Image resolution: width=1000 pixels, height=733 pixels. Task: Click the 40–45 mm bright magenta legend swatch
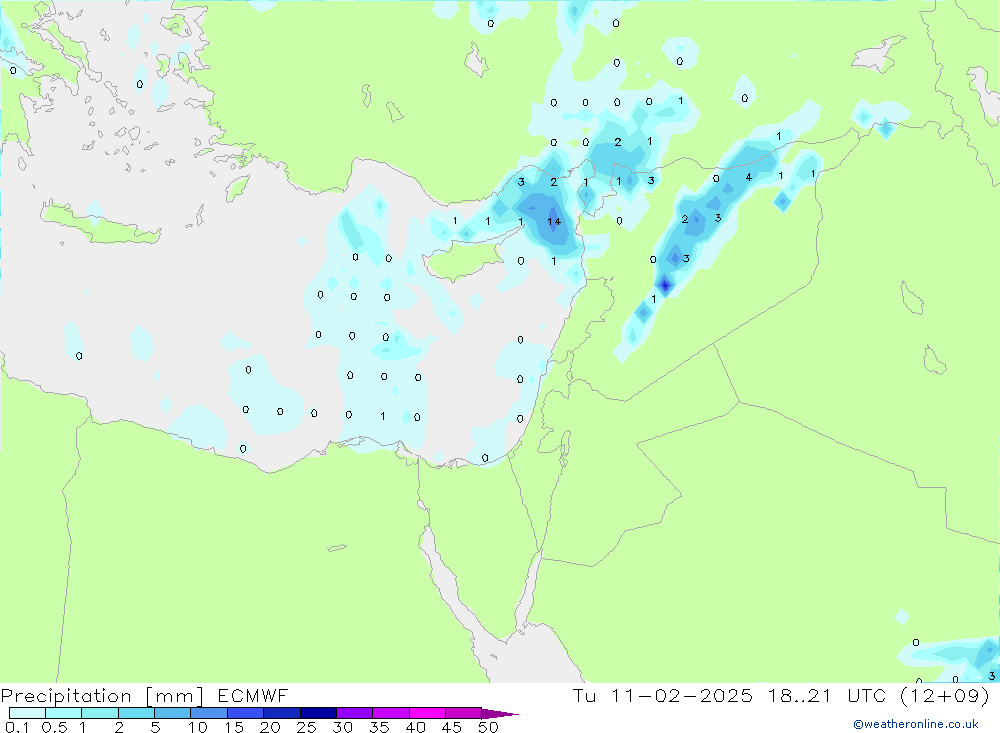click(x=427, y=713)
